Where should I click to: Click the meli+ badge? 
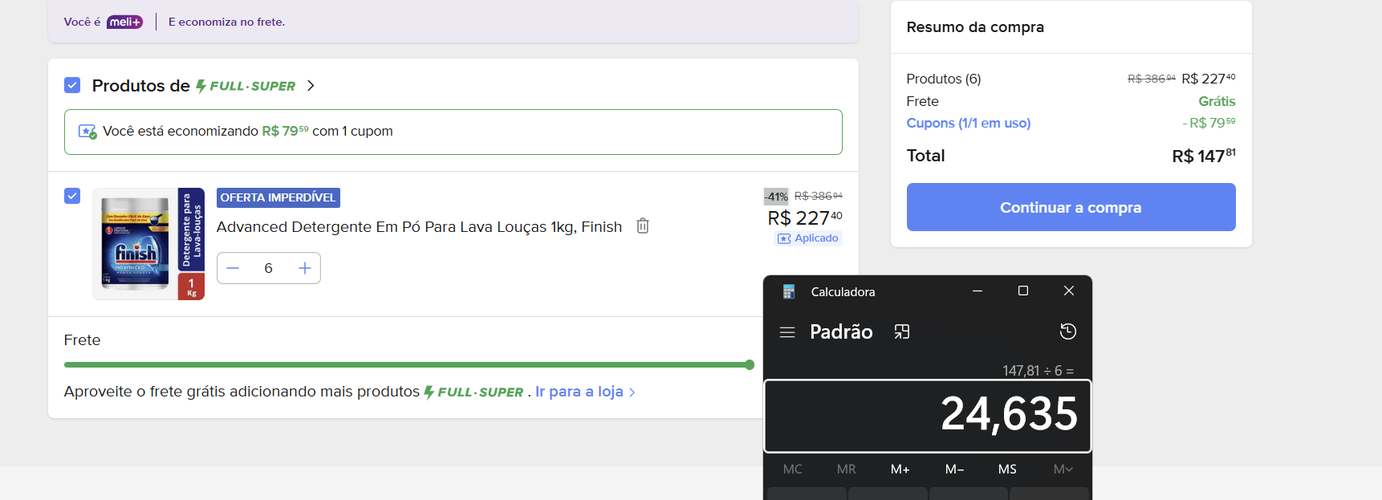125,22
